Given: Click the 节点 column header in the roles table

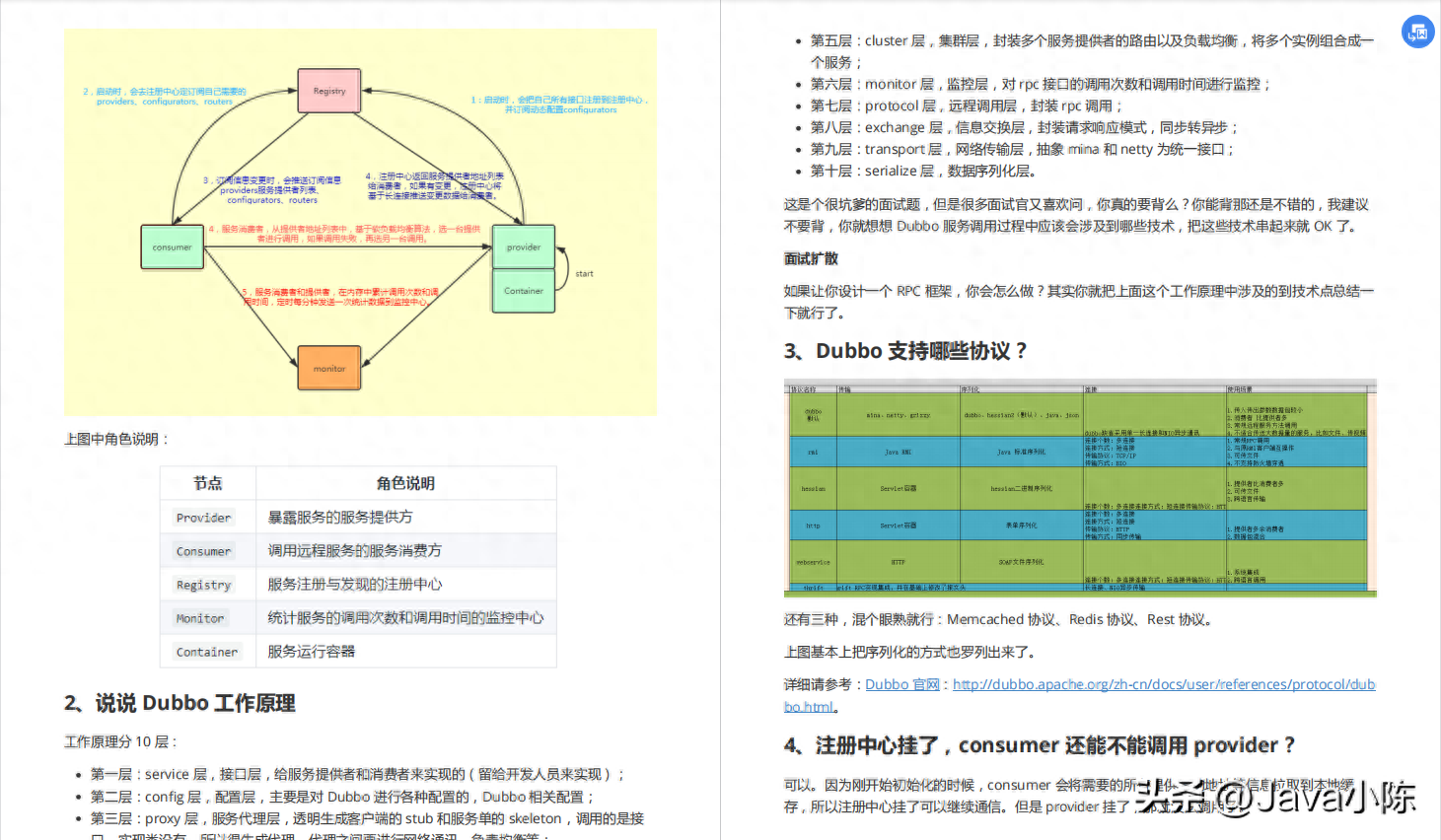Looking at the screenshot, I should [x=207, y=483].
